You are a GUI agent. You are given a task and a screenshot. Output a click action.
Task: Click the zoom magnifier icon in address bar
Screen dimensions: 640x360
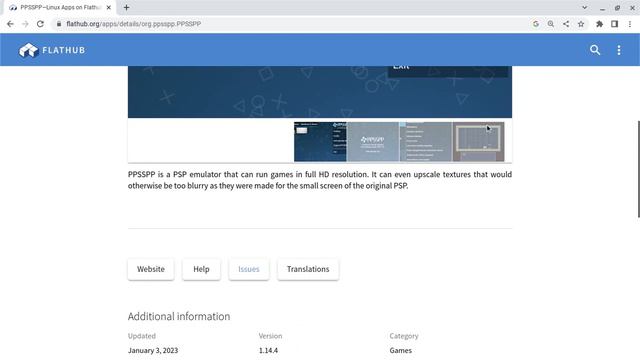pos(551,24)
